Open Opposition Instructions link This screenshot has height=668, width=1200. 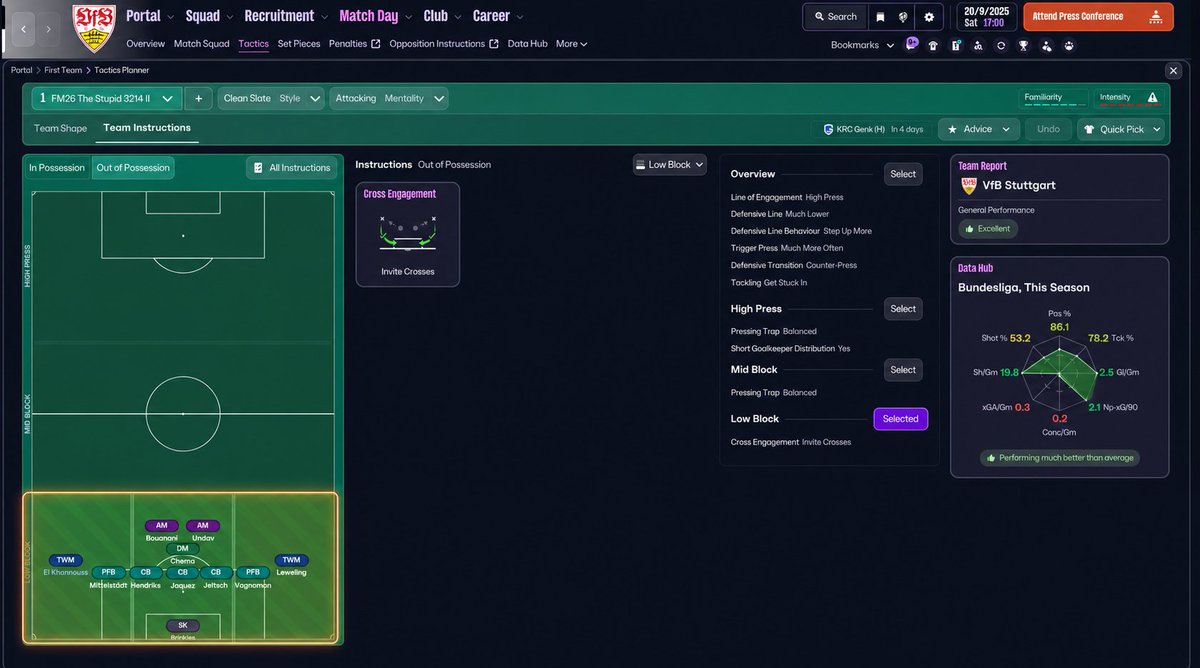click(443, 44)
